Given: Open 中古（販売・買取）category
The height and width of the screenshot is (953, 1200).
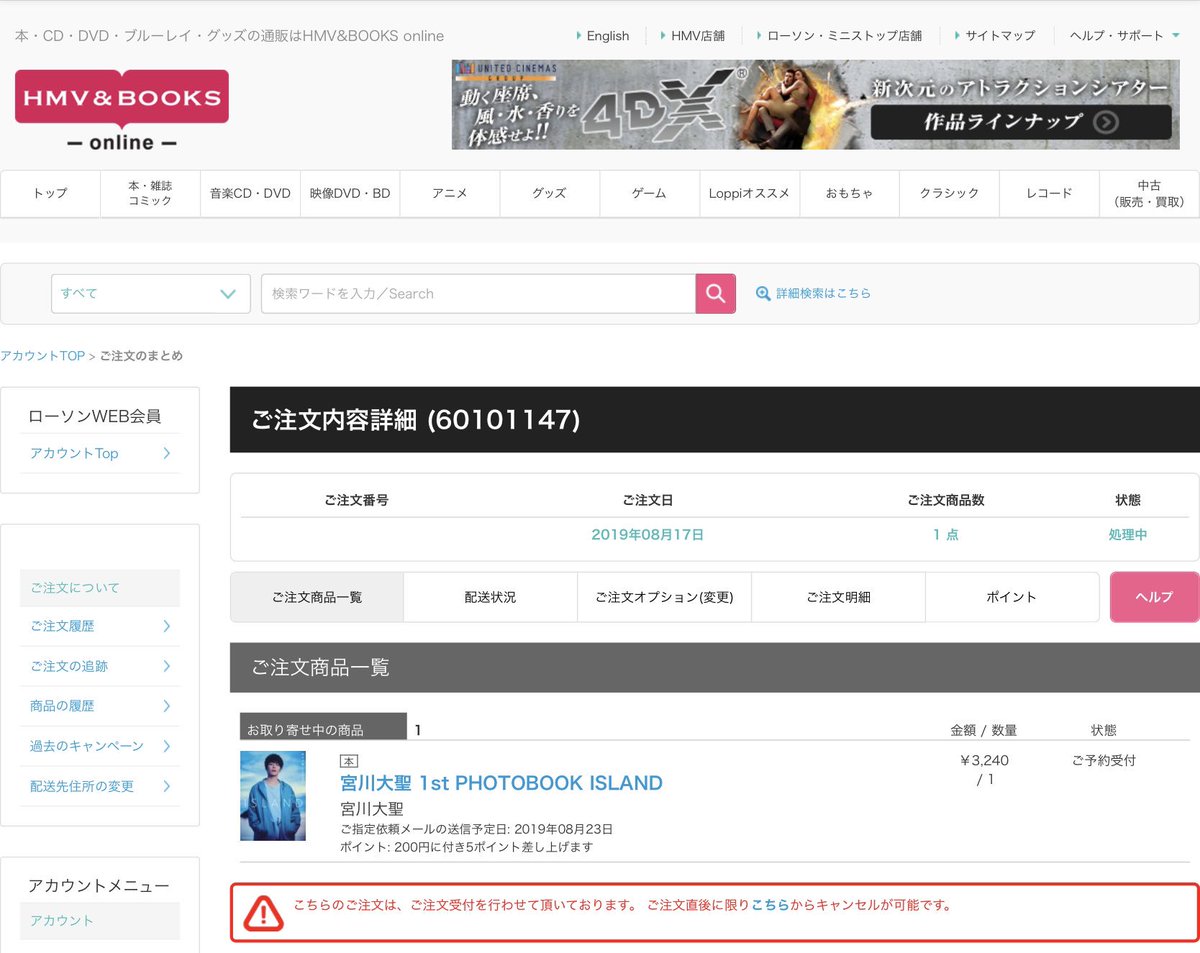Looking at the screenshot, I should (1149, 193).
